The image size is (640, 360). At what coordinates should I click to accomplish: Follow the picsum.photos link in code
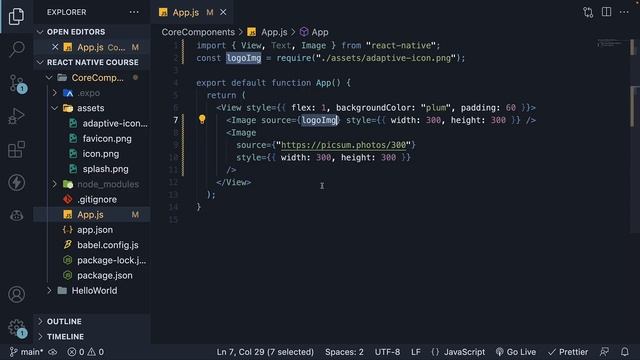pos(343,145)
